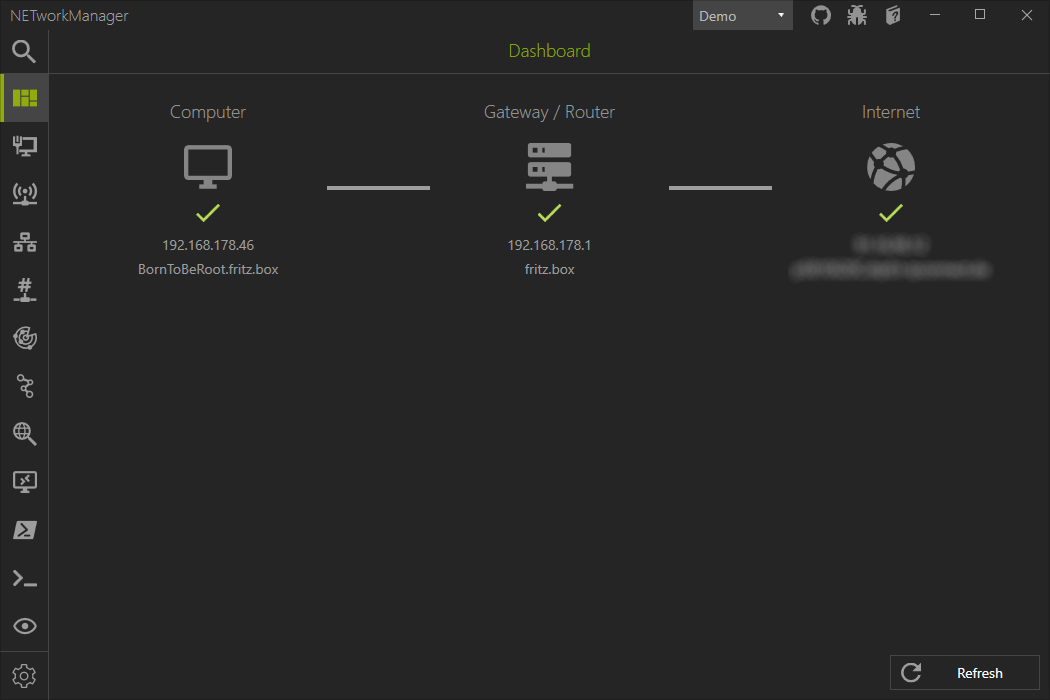The width and height of the screenshot is (1050, 700).
Task: Open the Remote Desktop tool
Action: [x=24, y=481]
